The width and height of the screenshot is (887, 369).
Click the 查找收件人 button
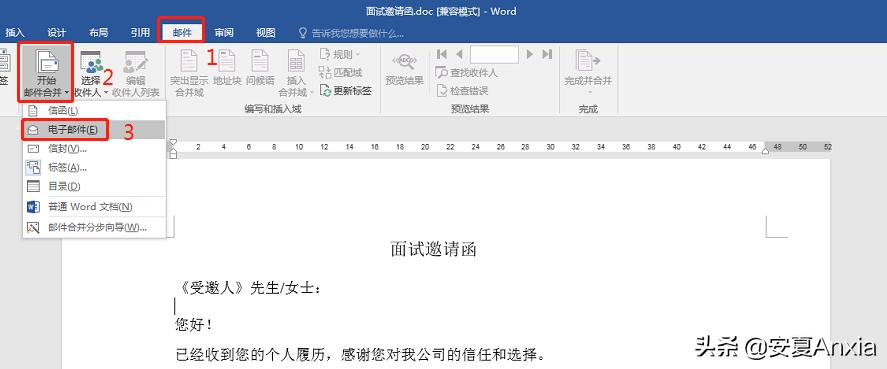466,72
